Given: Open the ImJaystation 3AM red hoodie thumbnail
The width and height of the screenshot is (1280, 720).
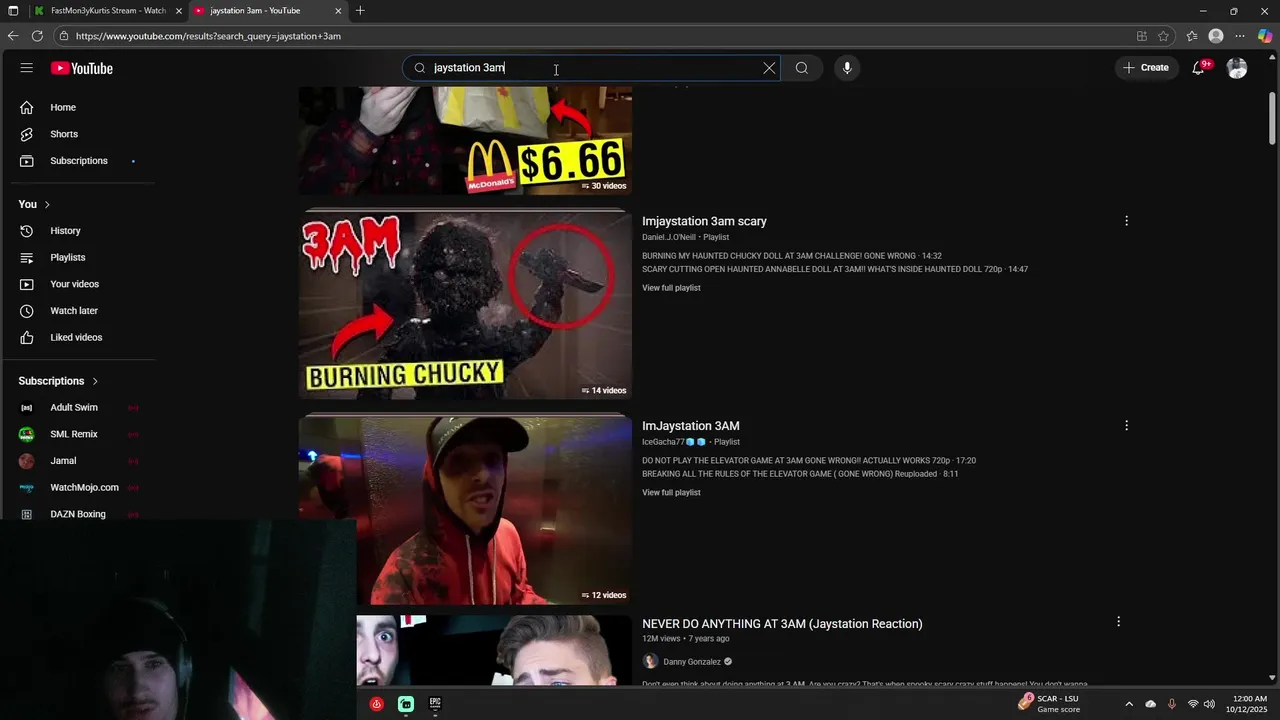Looking at the screenshot, I should point(465,510).
